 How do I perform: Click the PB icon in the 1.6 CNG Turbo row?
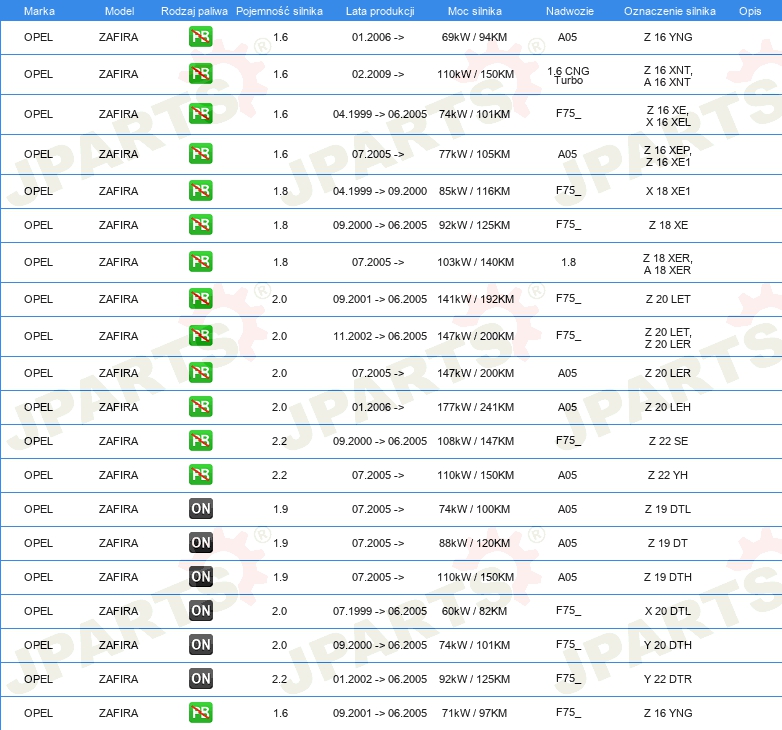coord(201,75)
